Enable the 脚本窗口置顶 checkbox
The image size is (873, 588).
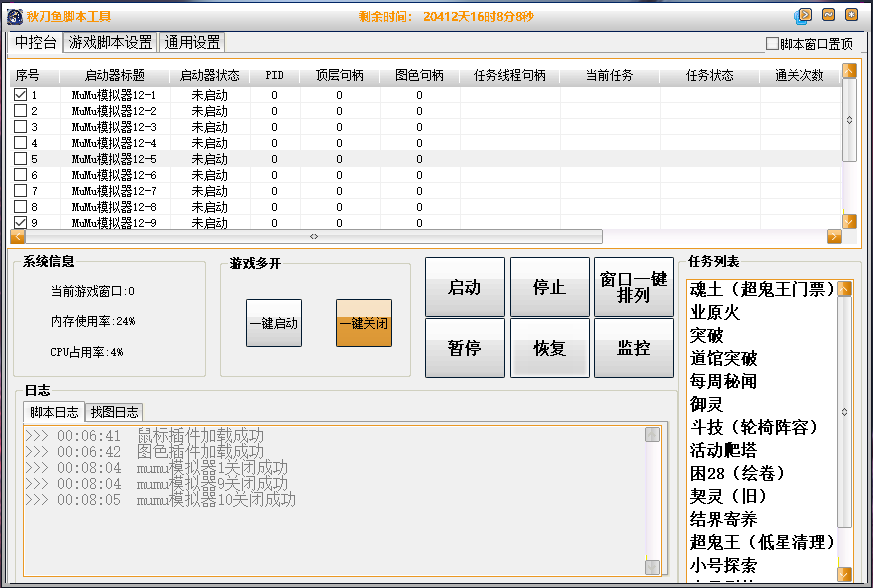772,44
